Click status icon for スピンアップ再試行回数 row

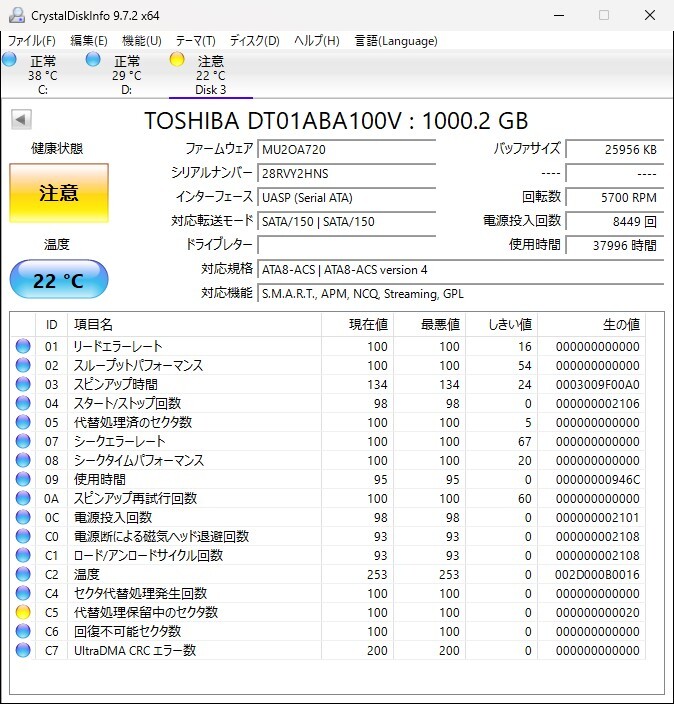23,498
